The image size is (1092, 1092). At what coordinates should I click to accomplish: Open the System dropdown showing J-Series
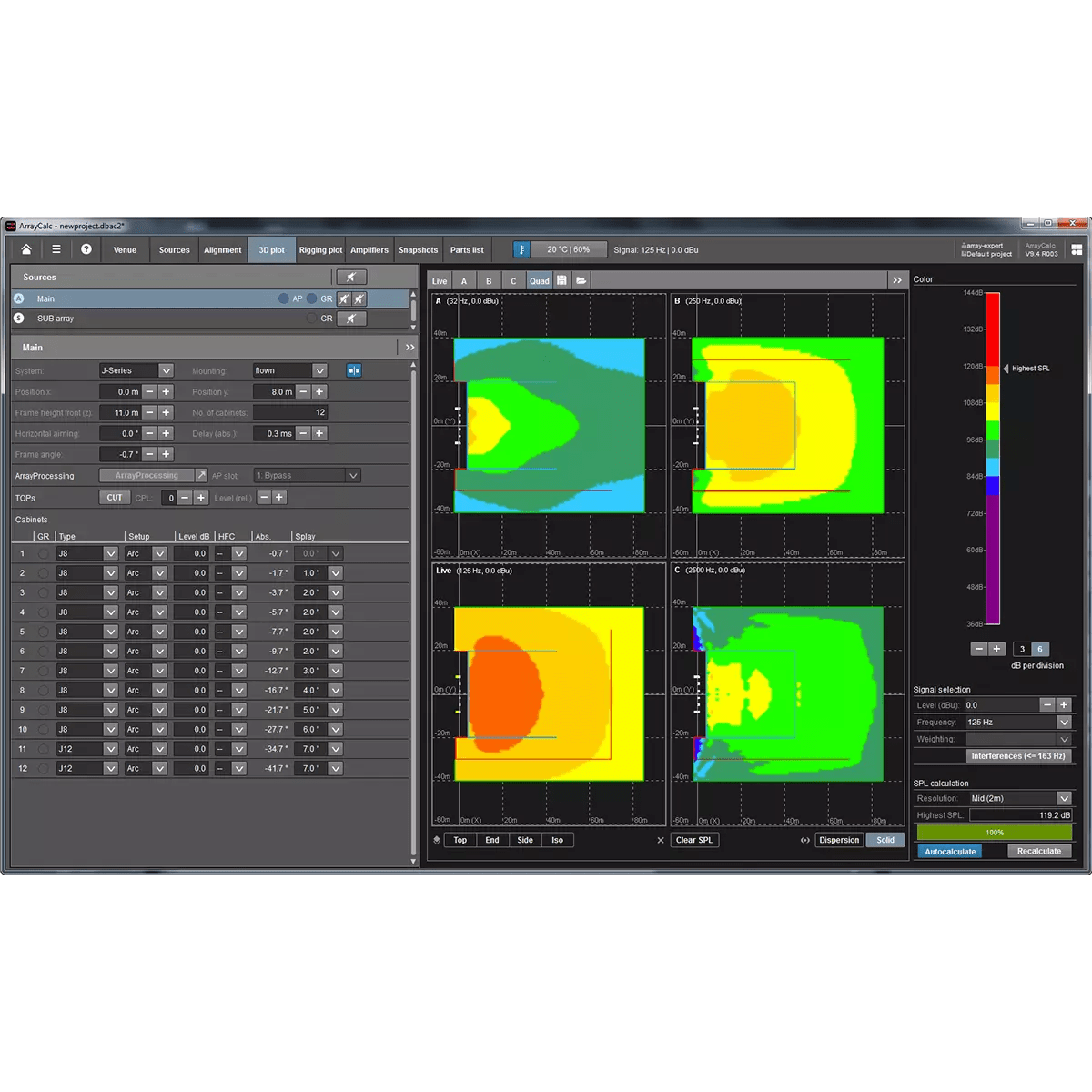tap(136, 370)
